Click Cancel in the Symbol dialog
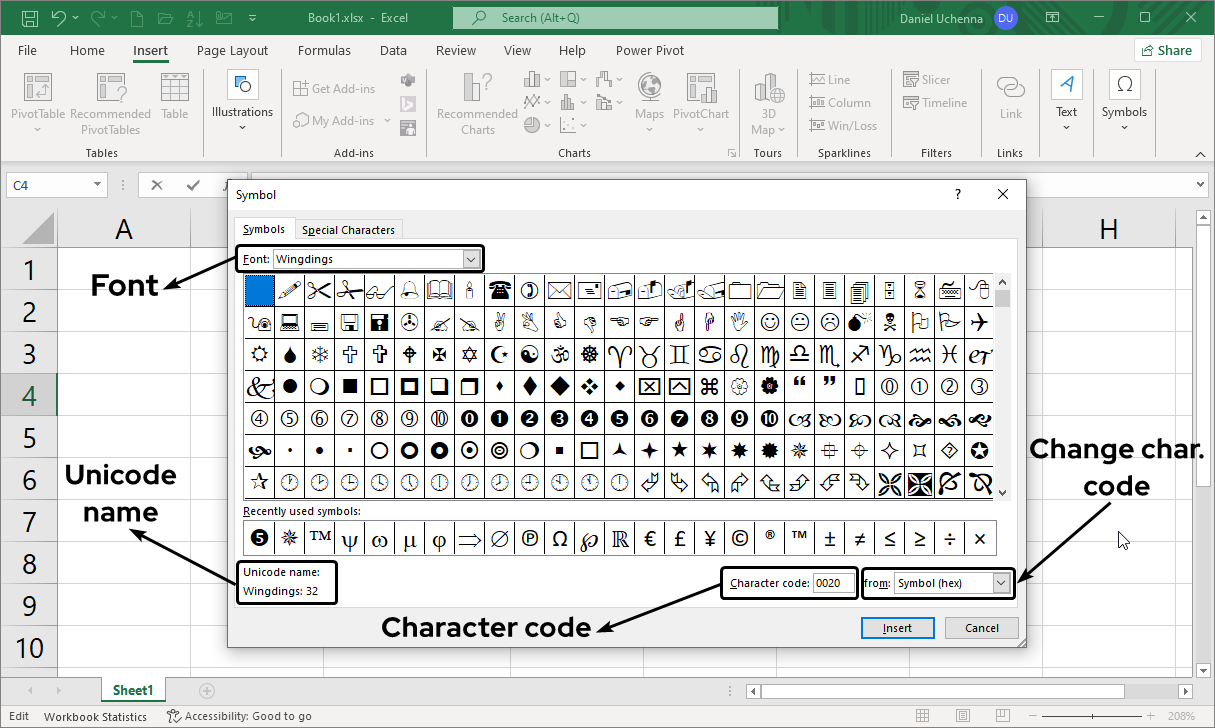 click(x=981, y=628)
